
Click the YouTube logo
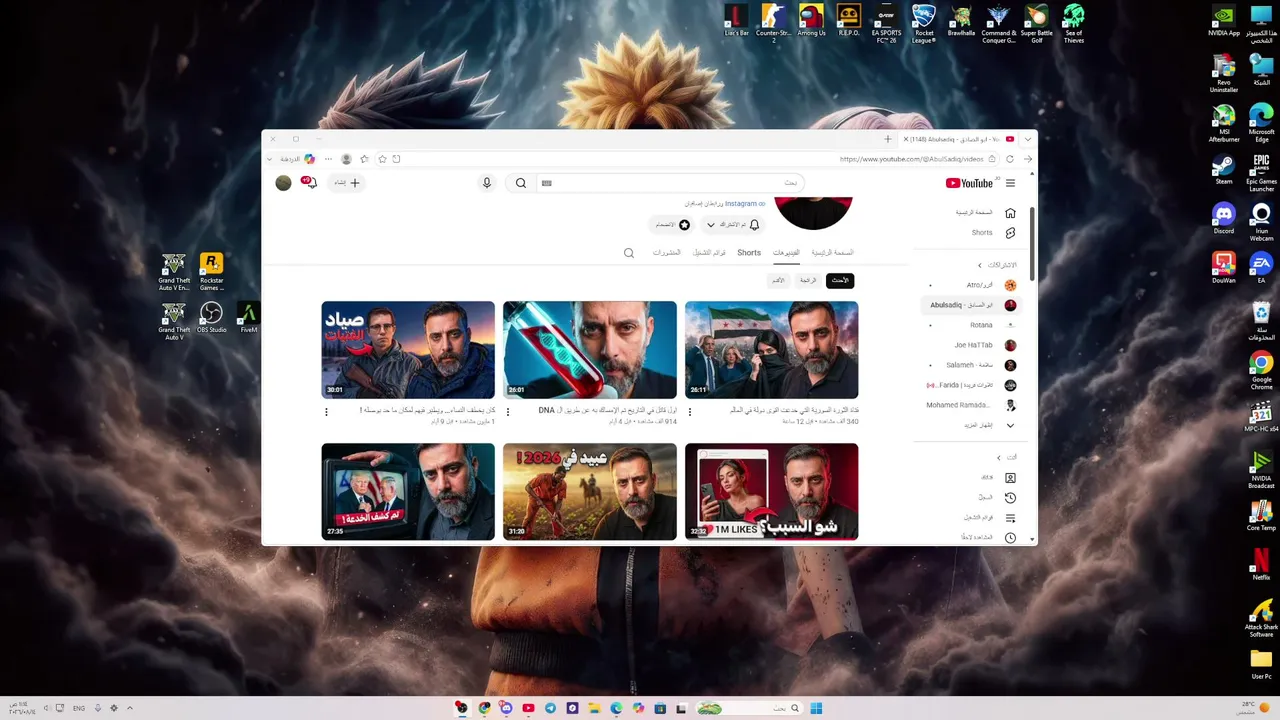969,183
